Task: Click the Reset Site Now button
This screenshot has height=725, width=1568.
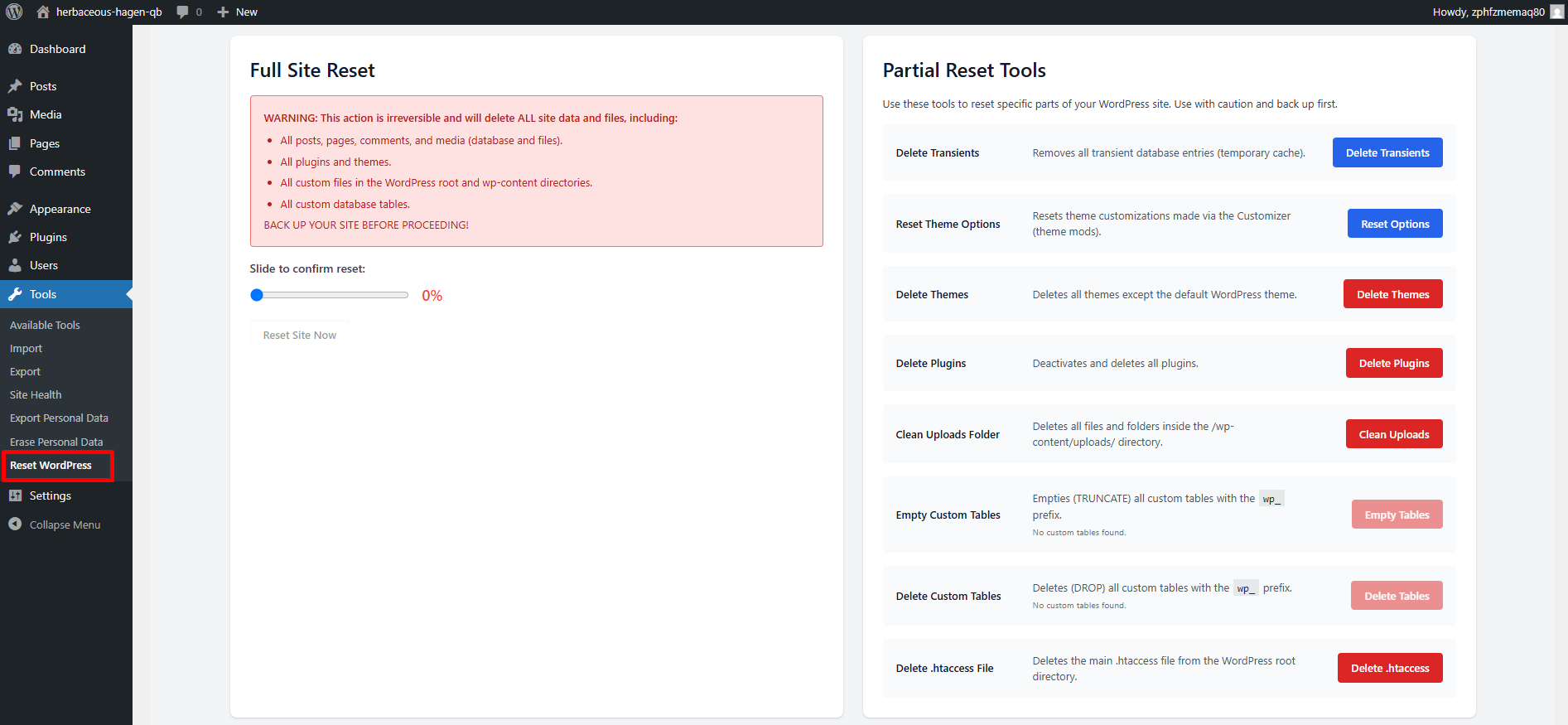Action: [300, 335]
